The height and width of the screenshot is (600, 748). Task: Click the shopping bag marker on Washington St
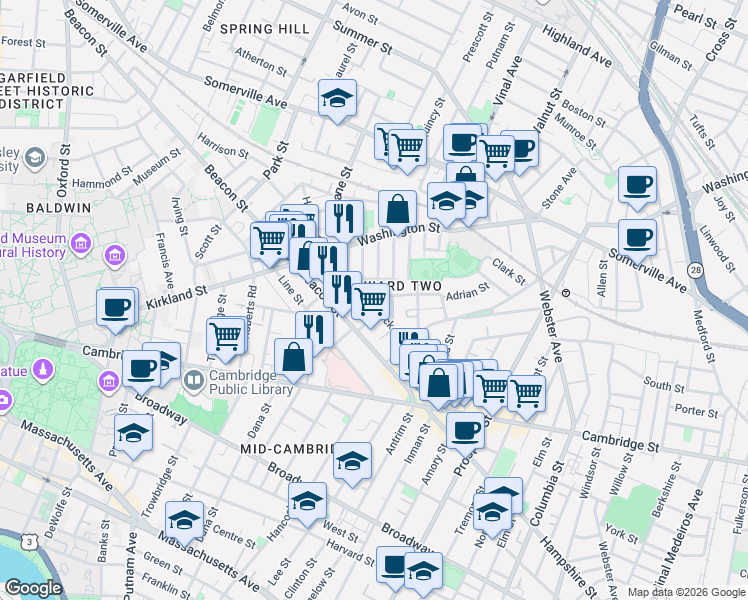(x=397, y=209)
